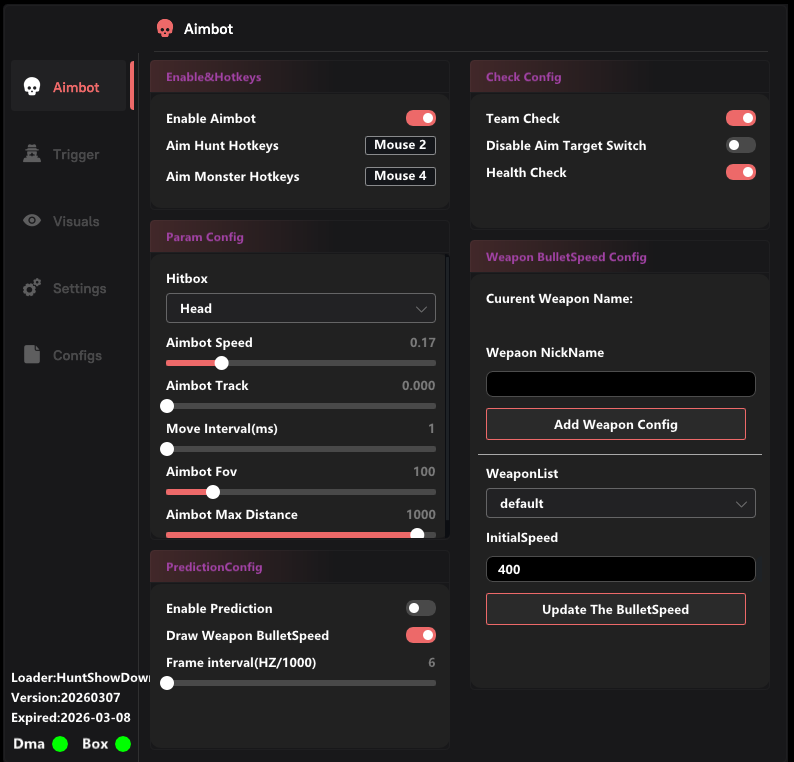
Task: Click the Visuals eye icon
Action: (32, 221)
